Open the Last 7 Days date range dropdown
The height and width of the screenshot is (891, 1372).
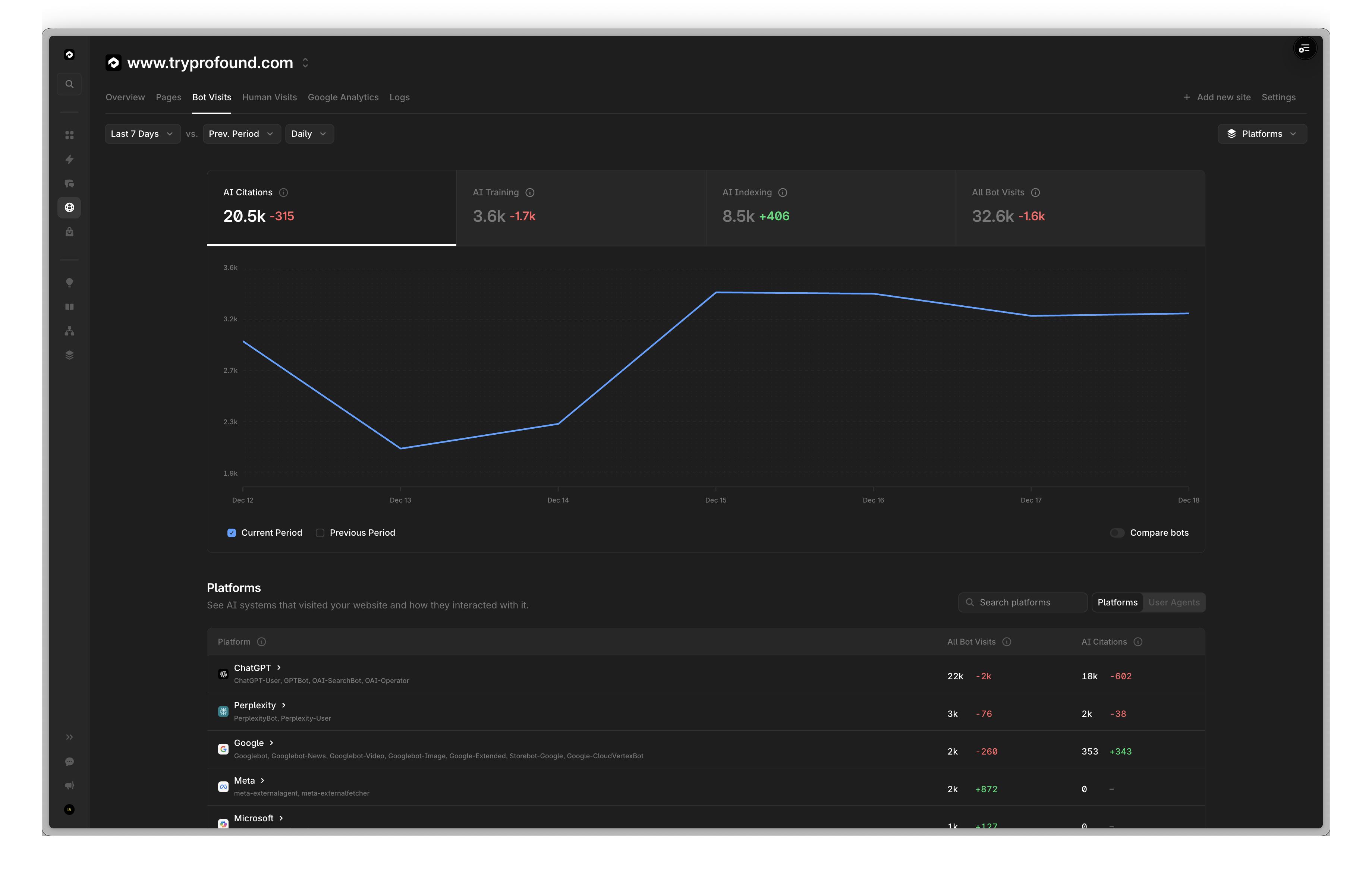click(x=142, y=133)
